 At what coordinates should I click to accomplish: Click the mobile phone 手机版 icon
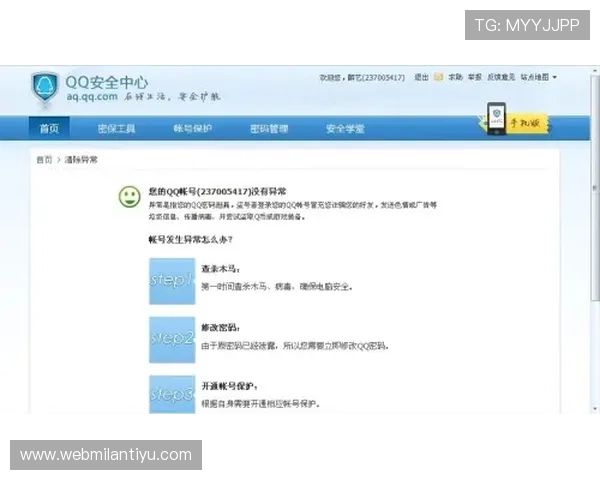[496, 119]
